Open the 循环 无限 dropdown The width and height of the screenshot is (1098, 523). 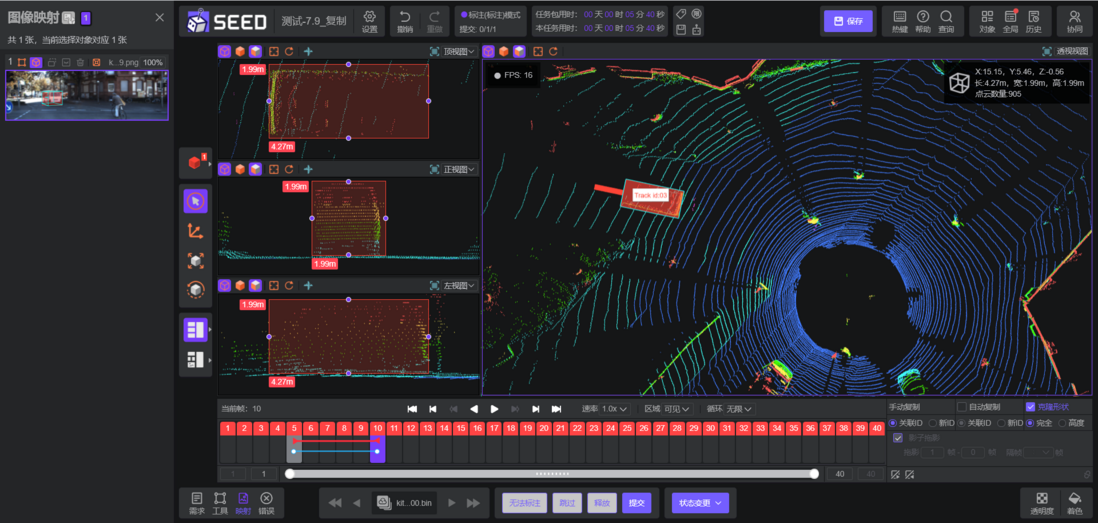(739, 408)
